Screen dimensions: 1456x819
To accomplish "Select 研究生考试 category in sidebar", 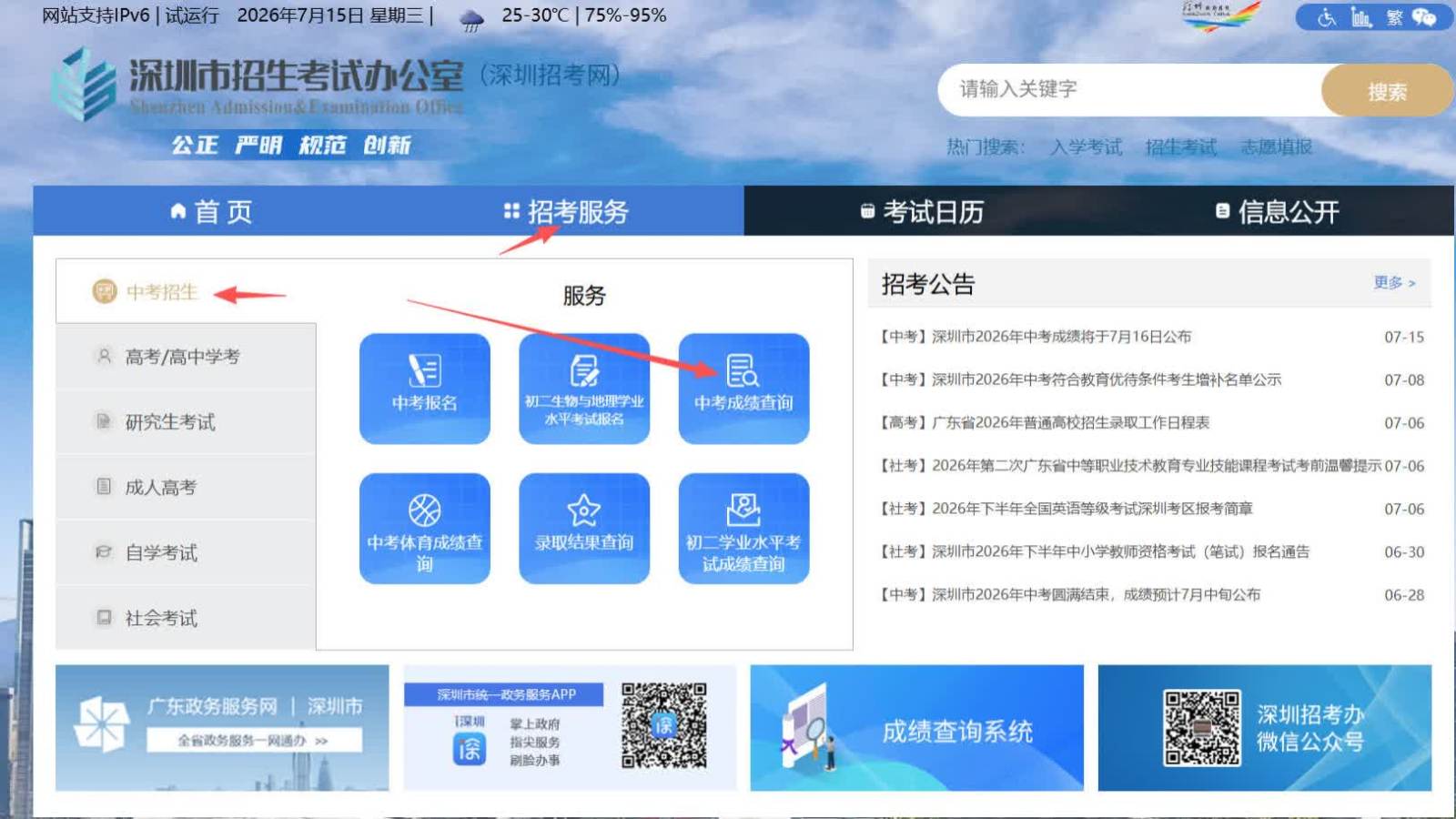I will coord(186,422).
